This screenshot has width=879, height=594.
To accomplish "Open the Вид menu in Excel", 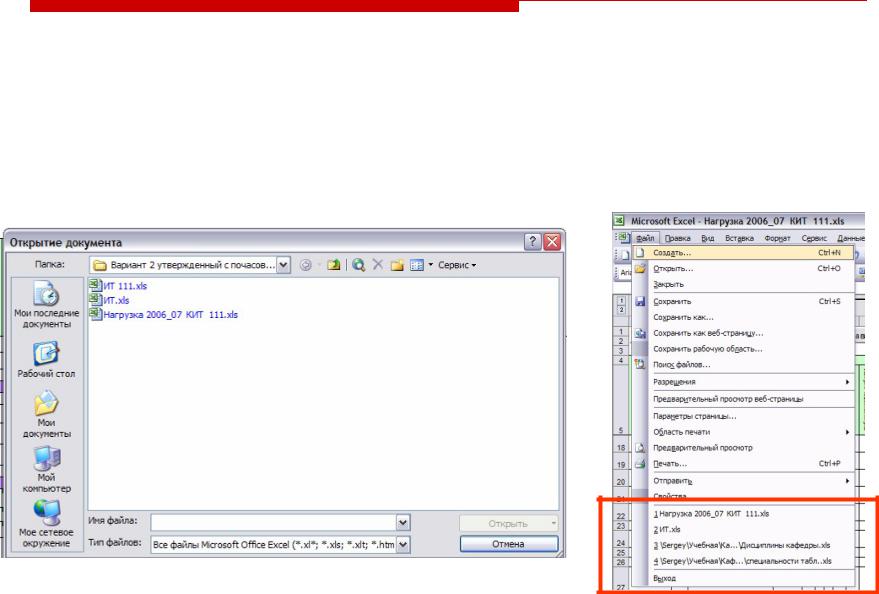I will (708, 238).
